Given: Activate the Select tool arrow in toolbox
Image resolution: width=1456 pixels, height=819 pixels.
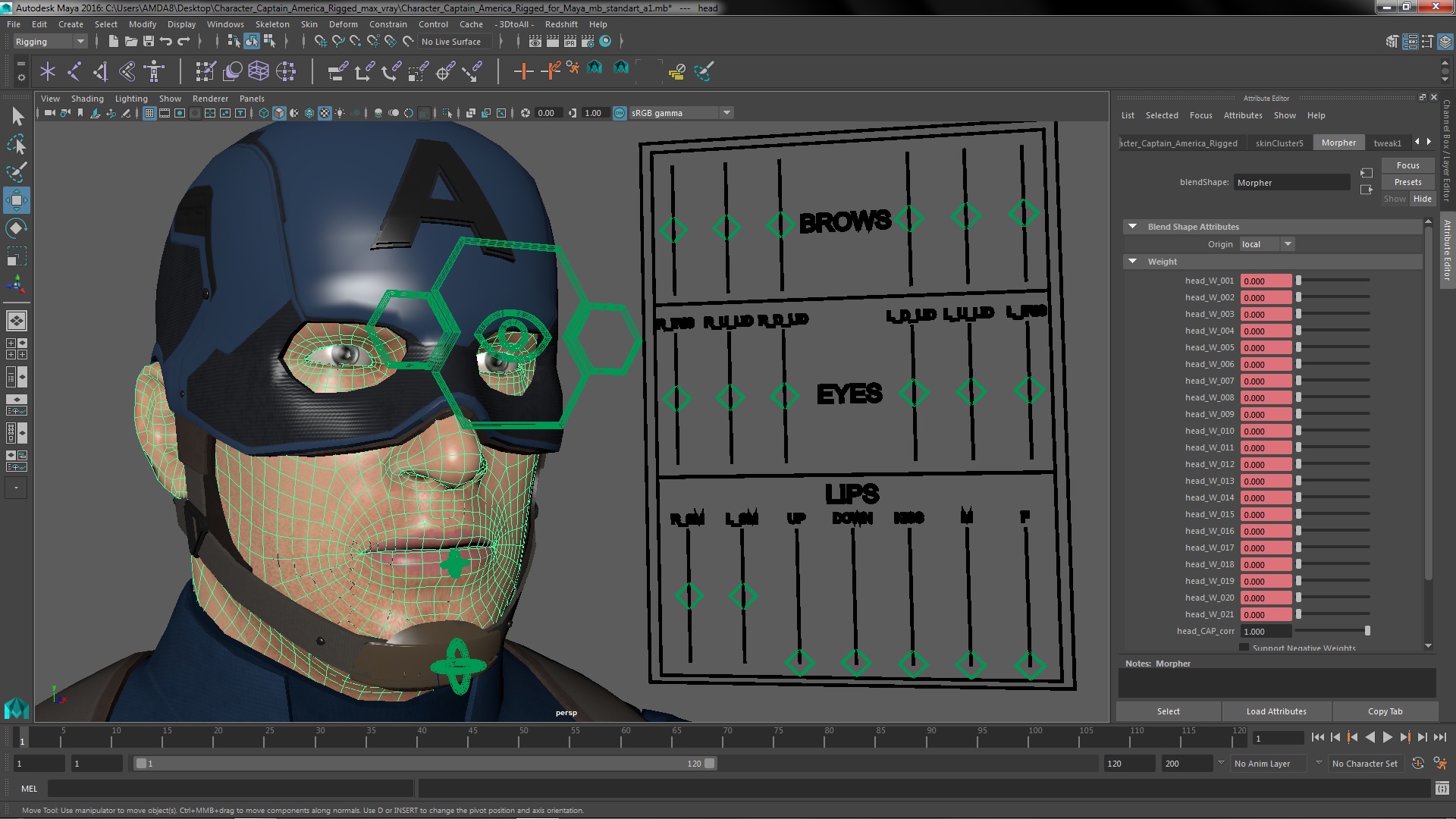Looking at the screenshot, I should coord(17,116).
